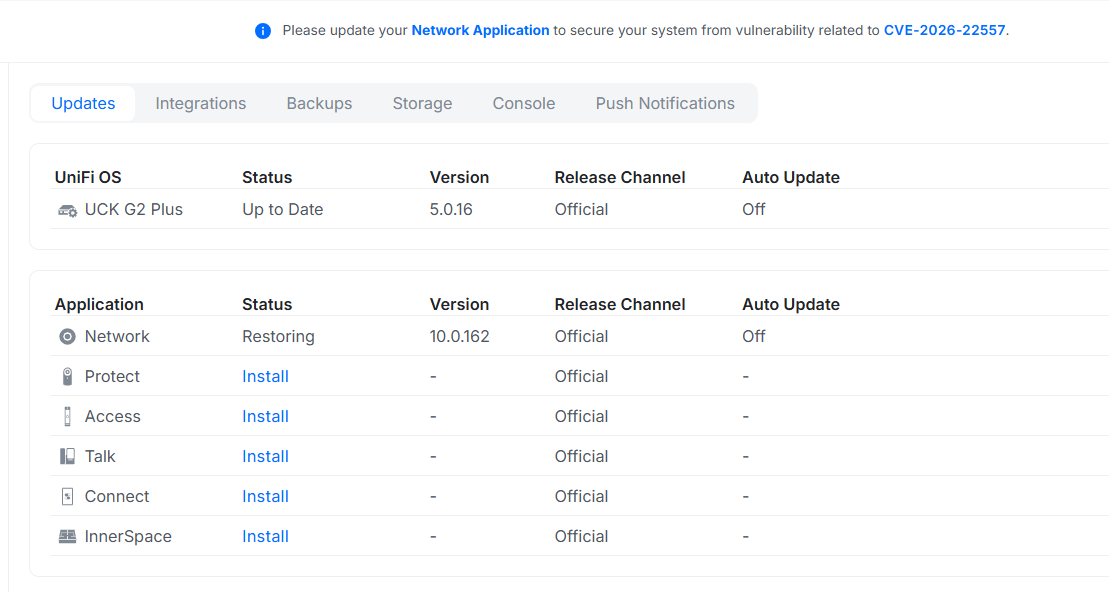Open the Console tab
Viewport: 1109px width, 592px height.
[x=523, y=104]
